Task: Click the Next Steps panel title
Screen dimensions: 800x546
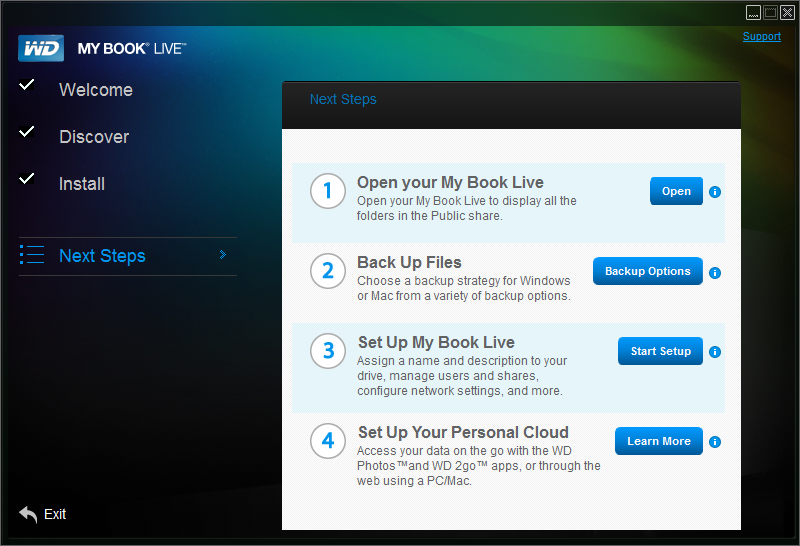Action: pyautogui.click(x=343, y=99)
